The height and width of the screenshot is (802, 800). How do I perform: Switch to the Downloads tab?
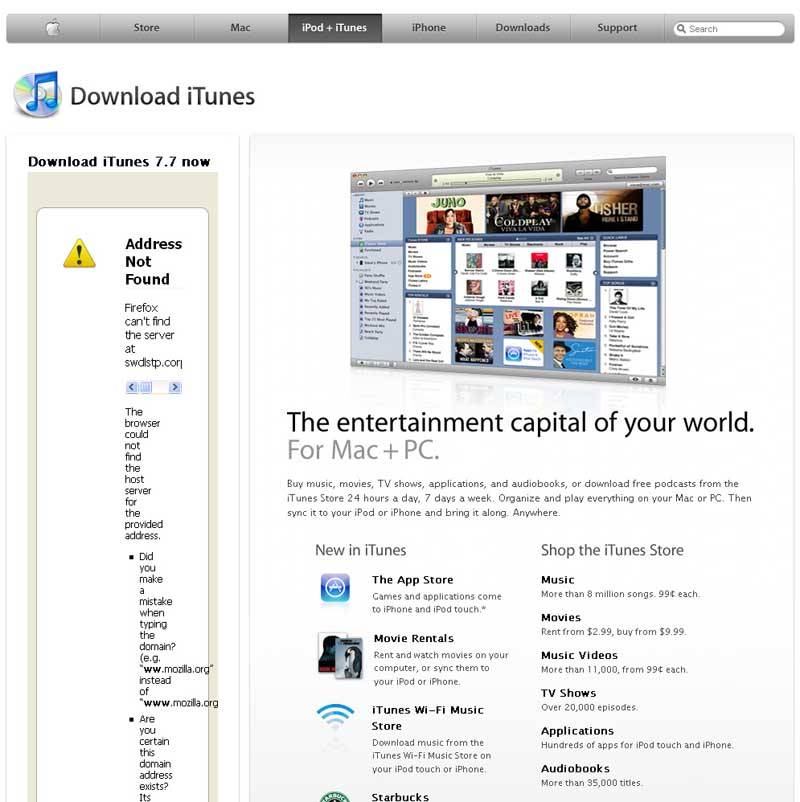(x=523, y=28)
